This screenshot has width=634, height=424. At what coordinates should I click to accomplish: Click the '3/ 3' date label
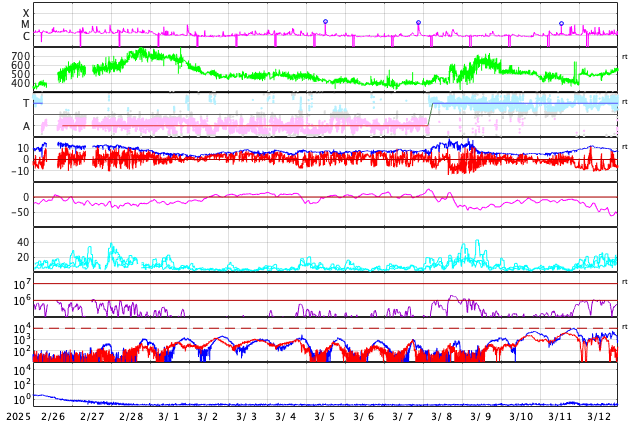pyautogui.click(x=247, y=416)
